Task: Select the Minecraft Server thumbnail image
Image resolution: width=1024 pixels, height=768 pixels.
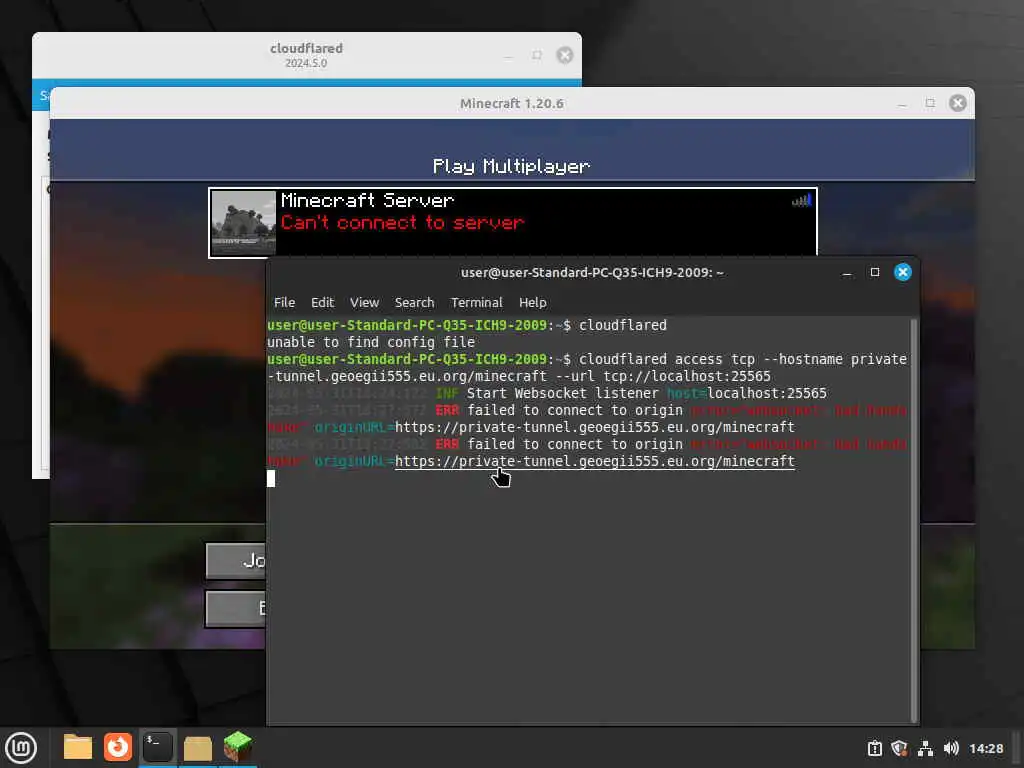Action: pyautogui.click(x=244, y=223)
